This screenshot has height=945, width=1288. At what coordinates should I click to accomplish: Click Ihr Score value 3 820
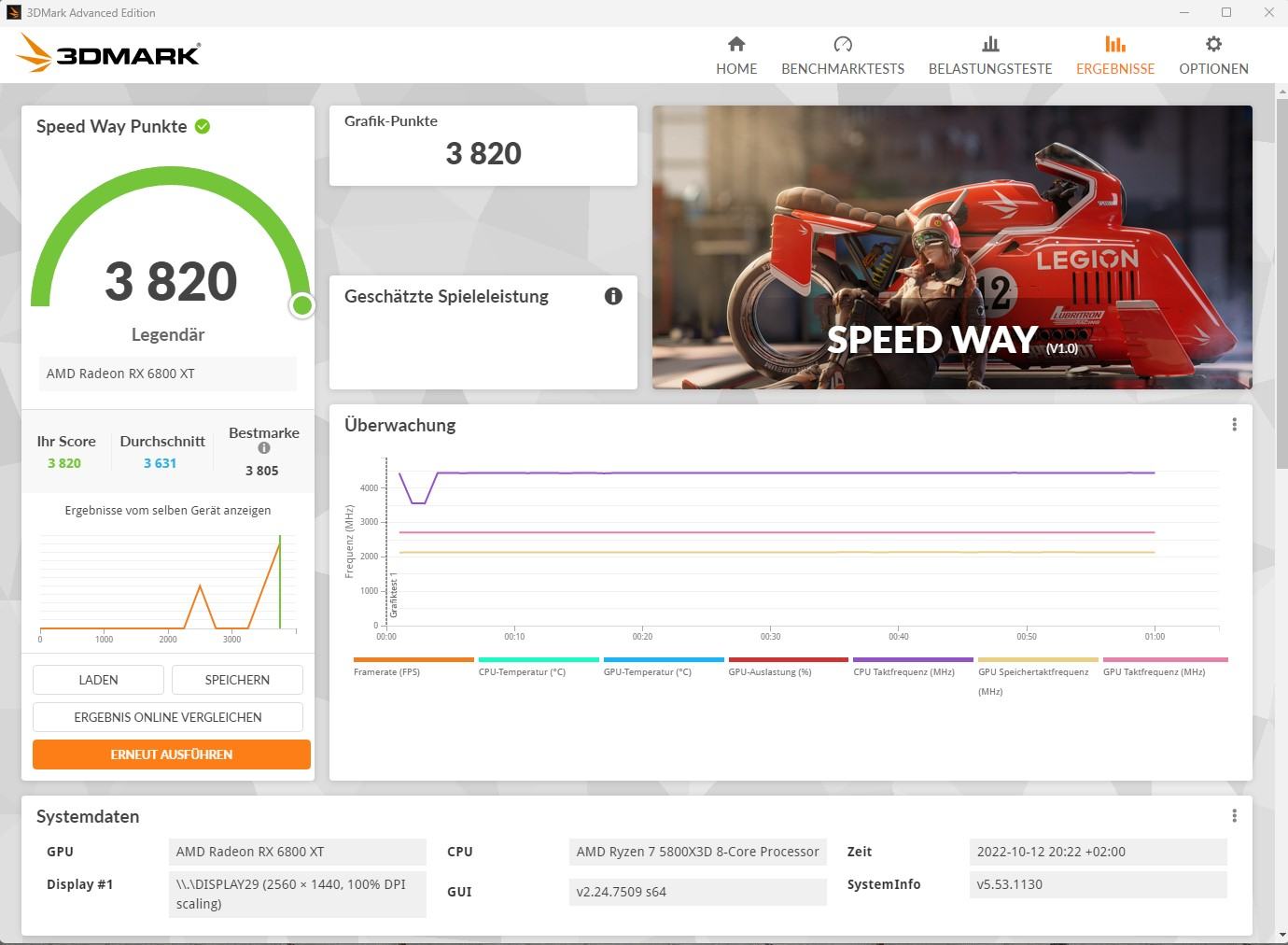click(x=64, y=463)
